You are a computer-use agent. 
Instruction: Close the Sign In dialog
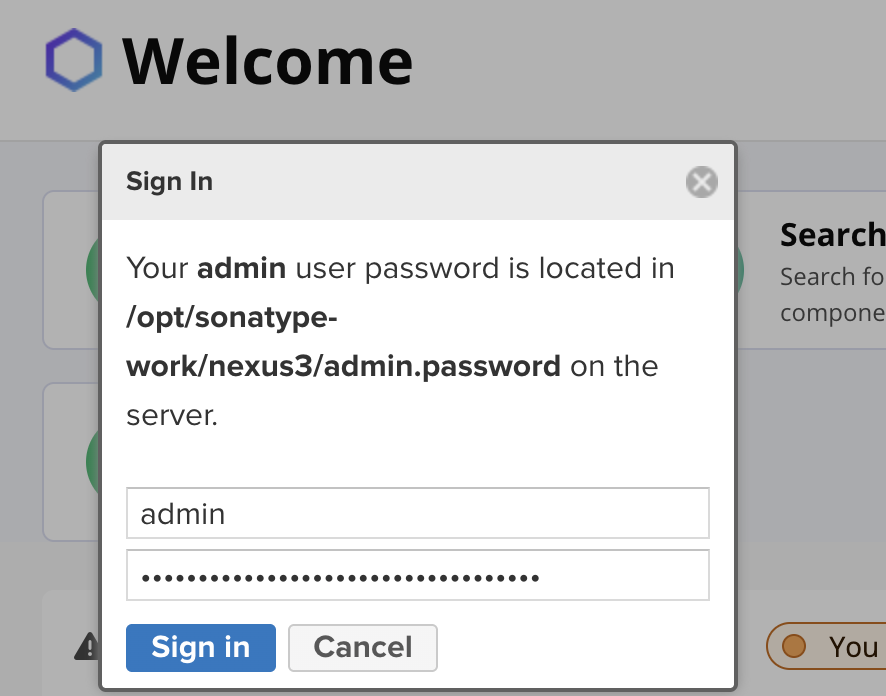click(x=701, y=182)
